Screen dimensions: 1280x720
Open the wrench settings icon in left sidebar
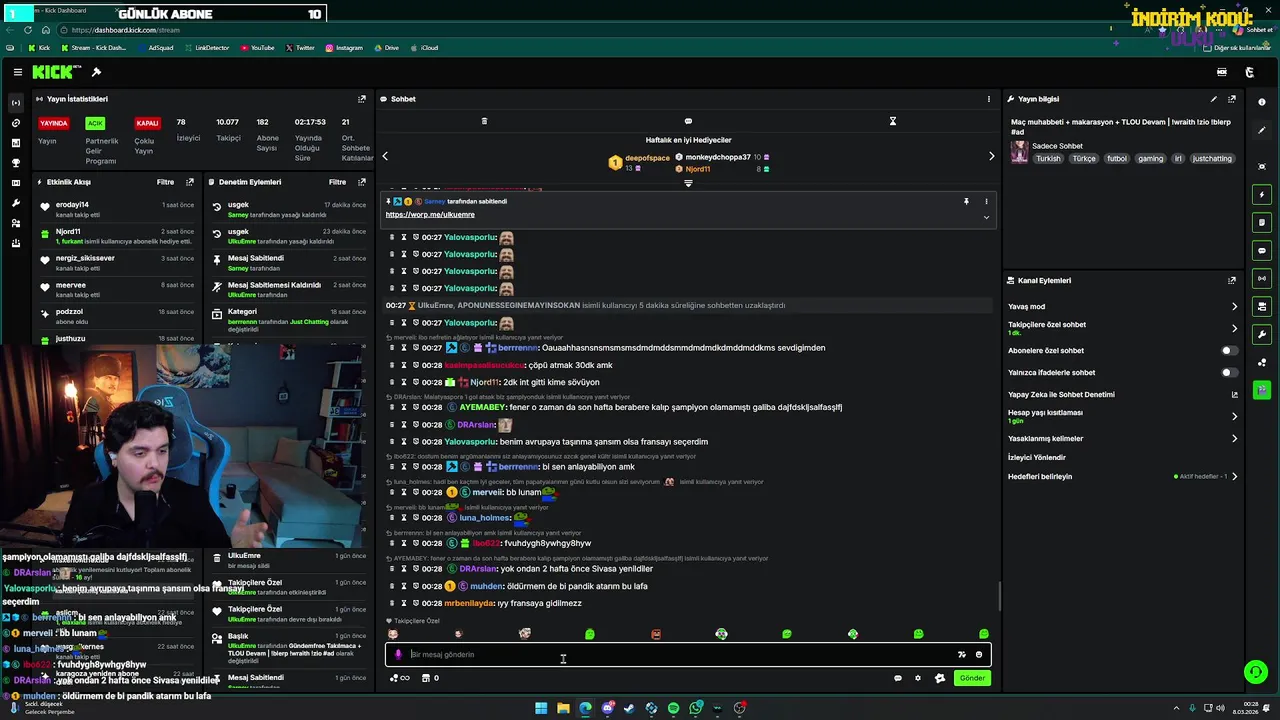15,203
